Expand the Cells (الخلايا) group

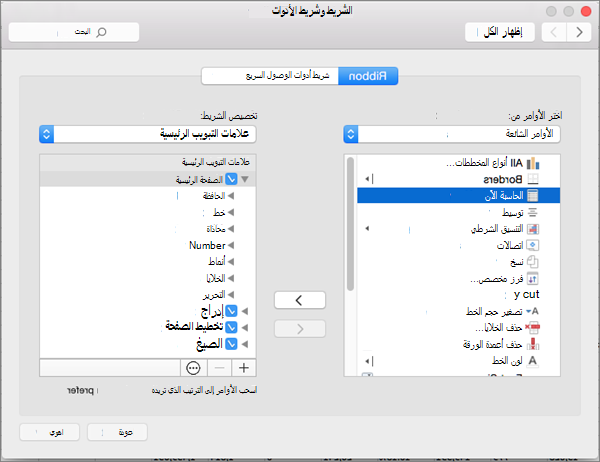tap(230, 278)
